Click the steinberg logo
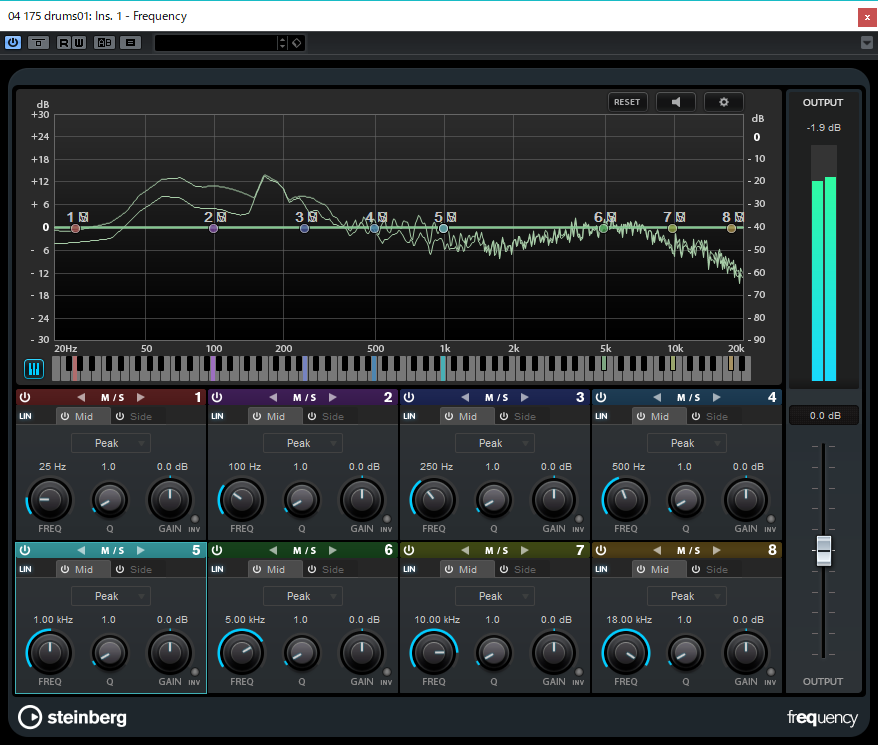The height and width of the screenshot is (745, 878). pyautogui.click(x=72, y=717)
